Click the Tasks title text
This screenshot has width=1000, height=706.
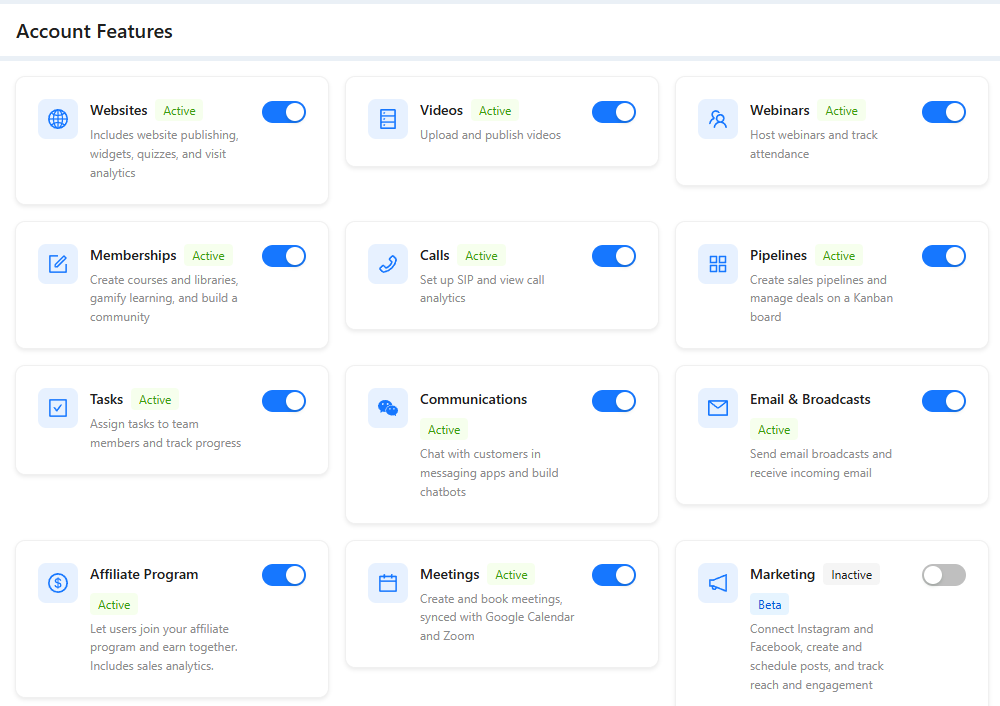(107, 399)
